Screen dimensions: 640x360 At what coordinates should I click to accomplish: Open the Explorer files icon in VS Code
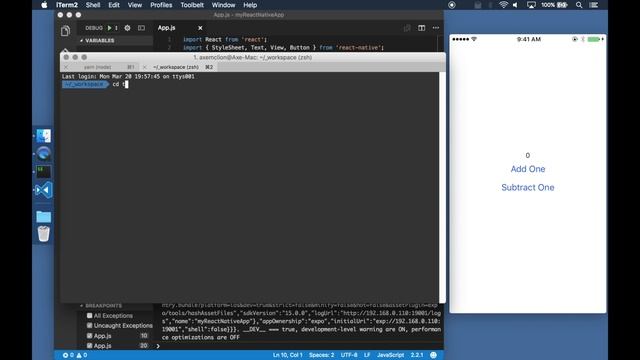click(x=65, y=31)
